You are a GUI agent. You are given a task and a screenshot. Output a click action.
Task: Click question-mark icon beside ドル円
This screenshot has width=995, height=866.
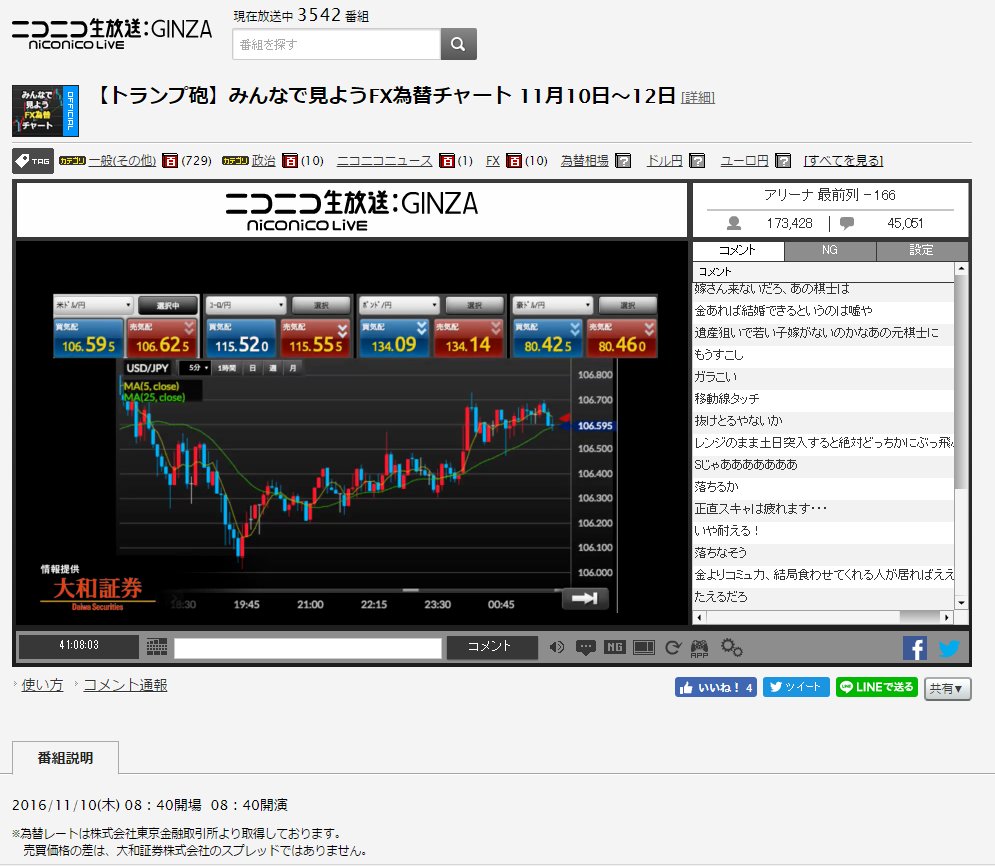point(697,161)
